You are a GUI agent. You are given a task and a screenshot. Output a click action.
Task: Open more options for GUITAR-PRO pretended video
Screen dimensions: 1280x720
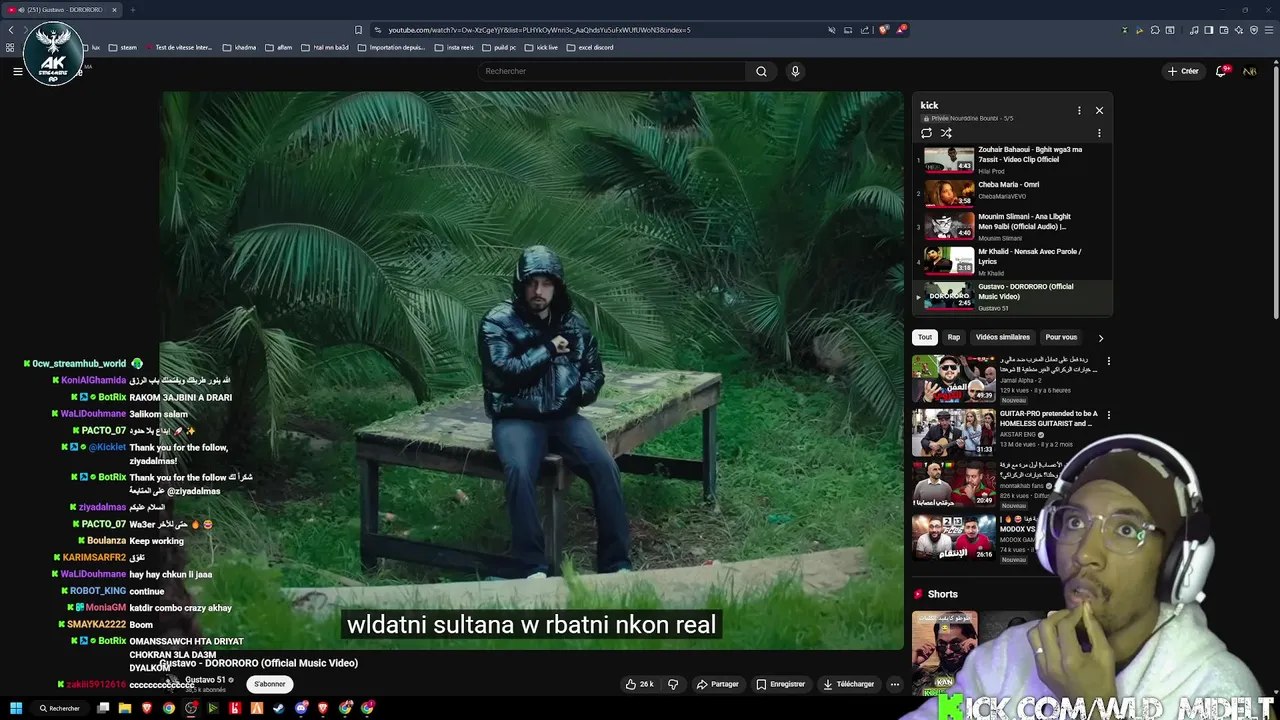click(1108, 415)
